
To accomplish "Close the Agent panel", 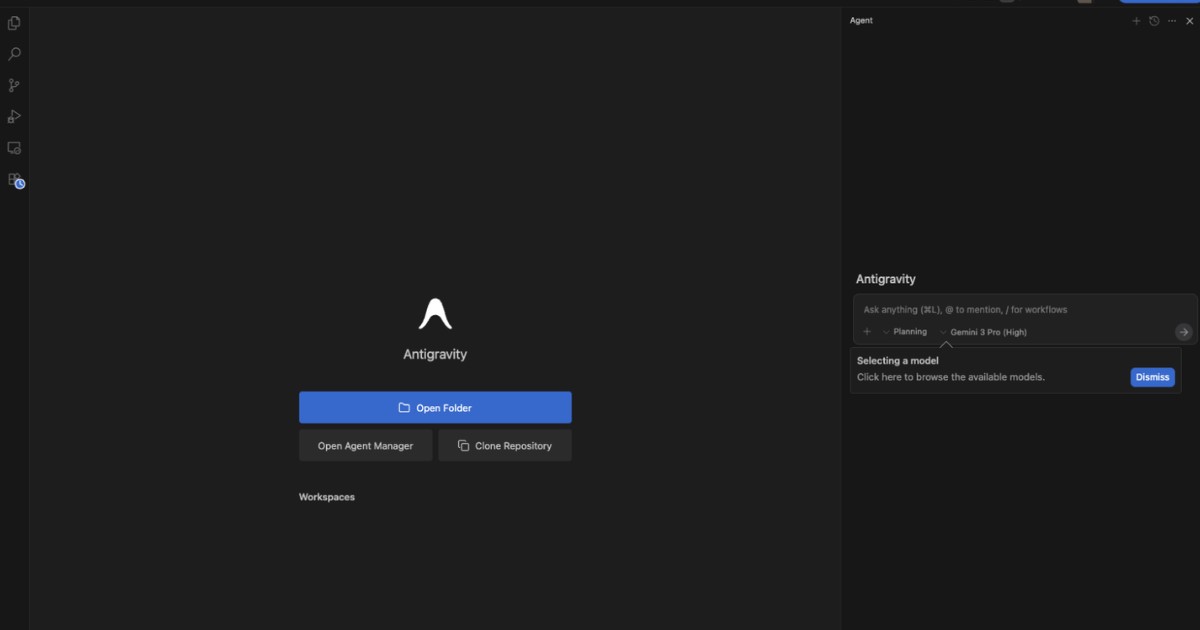I will pos(1190,21).
